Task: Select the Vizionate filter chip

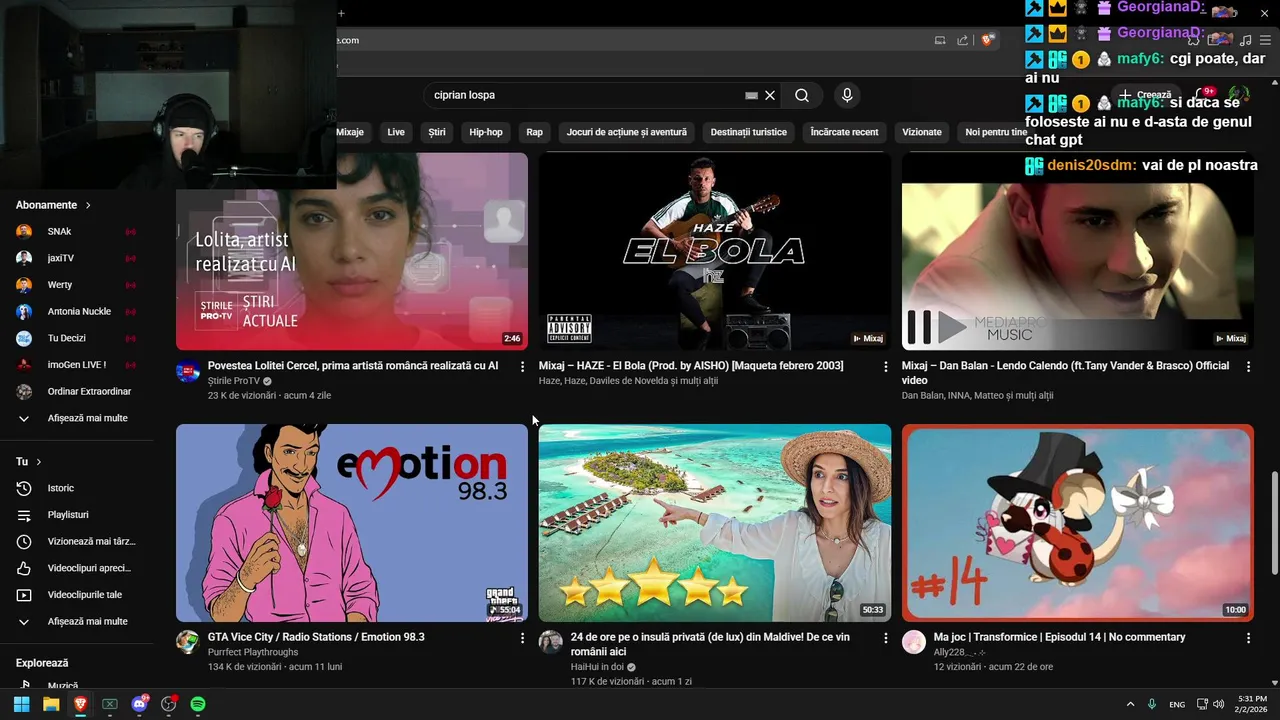Action: click(x=922, y=132)
